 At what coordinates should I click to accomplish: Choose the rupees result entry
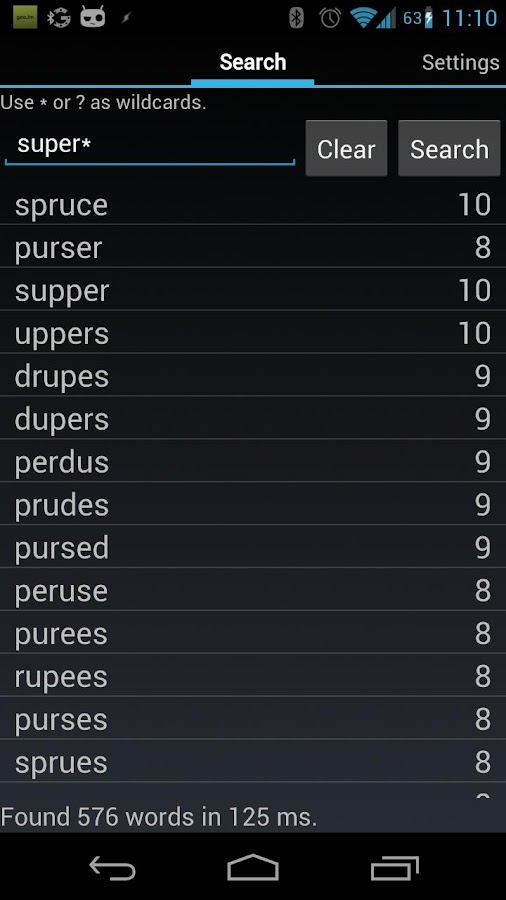point(253,676)
